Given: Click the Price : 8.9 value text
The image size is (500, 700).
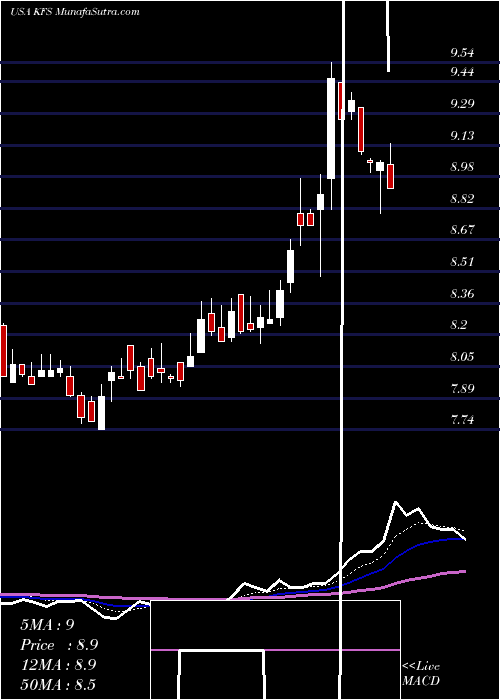Looking at the screenshot, I should coord(59,645).
